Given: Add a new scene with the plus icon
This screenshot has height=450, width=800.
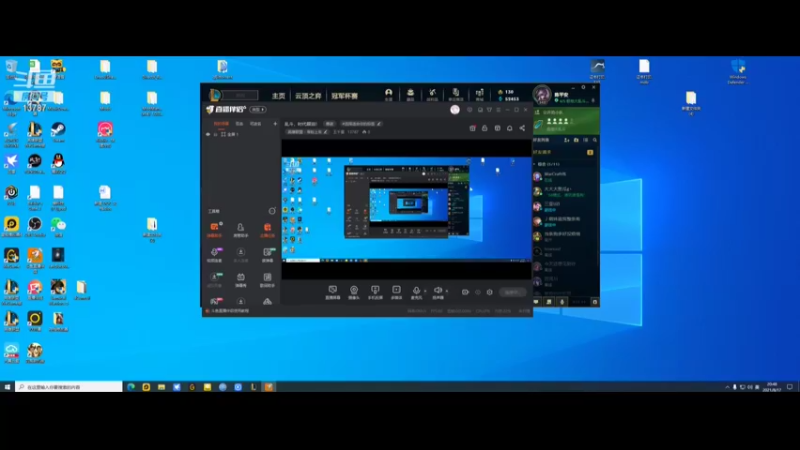Looking at the screenshot, I should click(x=275, y=123).
